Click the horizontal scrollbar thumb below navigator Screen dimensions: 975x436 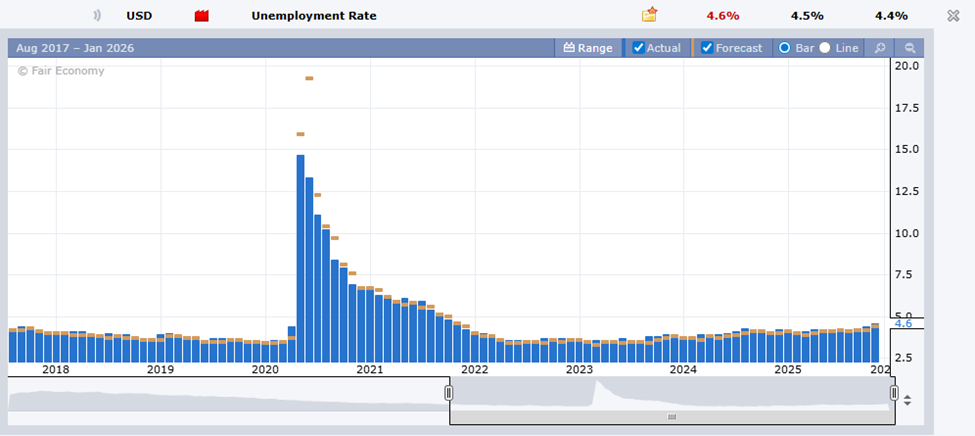pos(672,417)
